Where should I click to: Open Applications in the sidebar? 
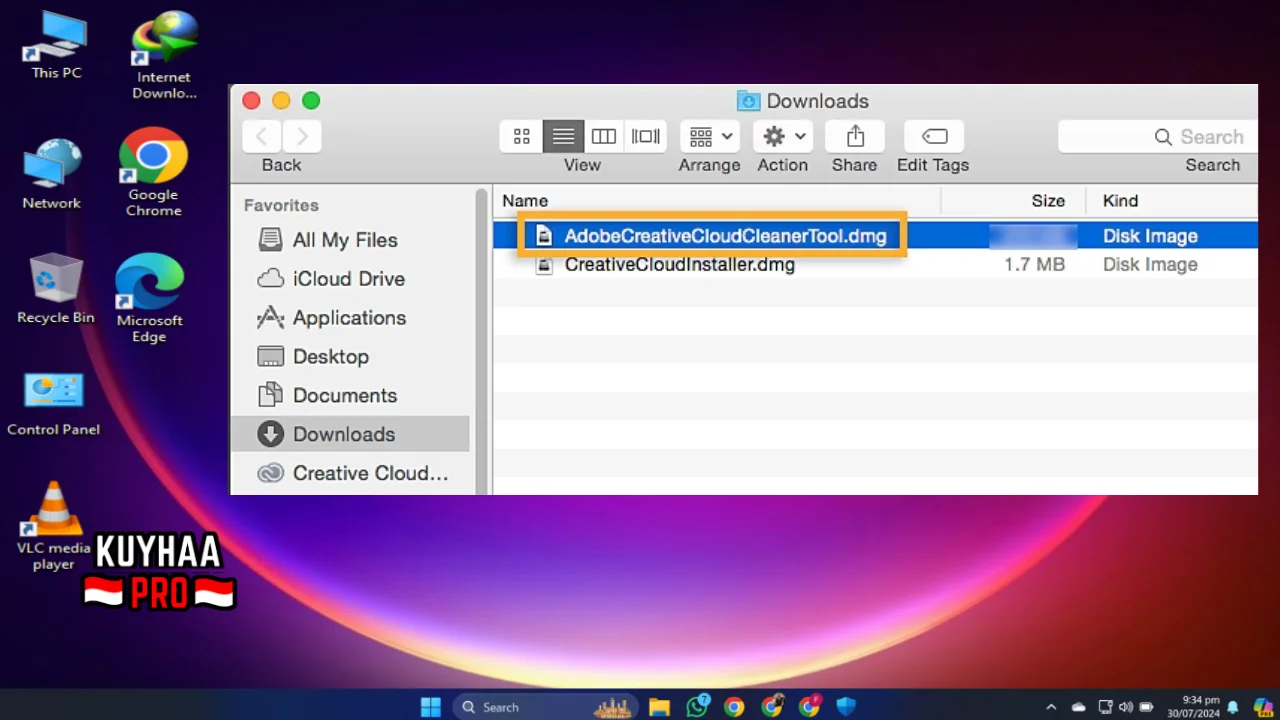(350, 318)
